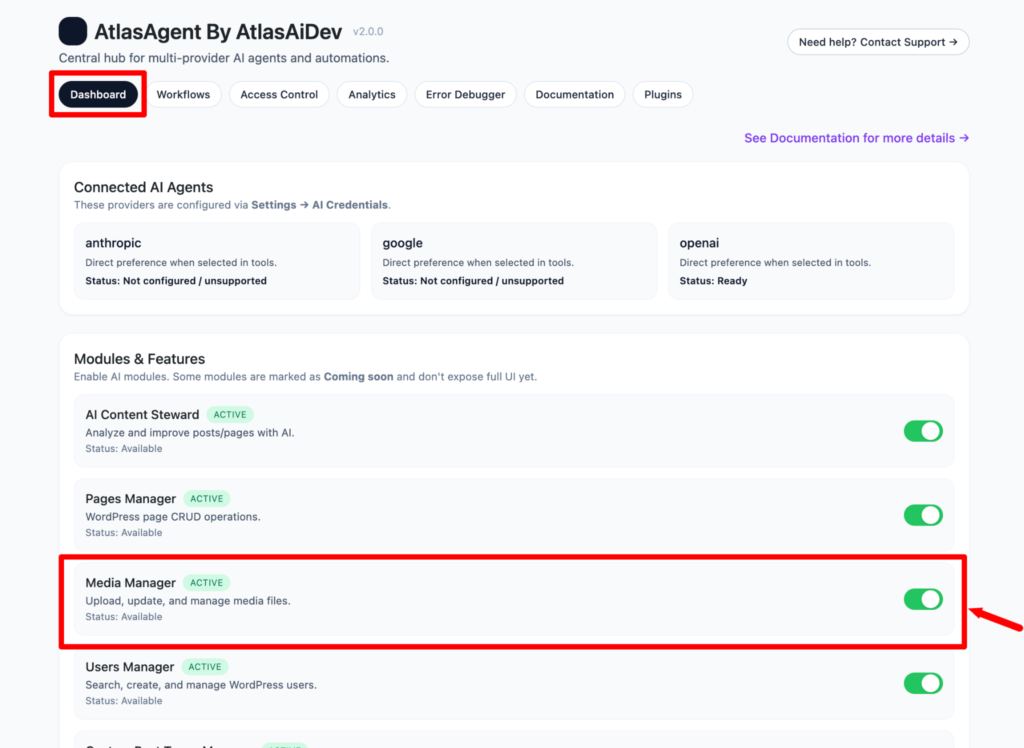Click the Coming soon bold text
1024x748 pixels.
coord(359,376)
